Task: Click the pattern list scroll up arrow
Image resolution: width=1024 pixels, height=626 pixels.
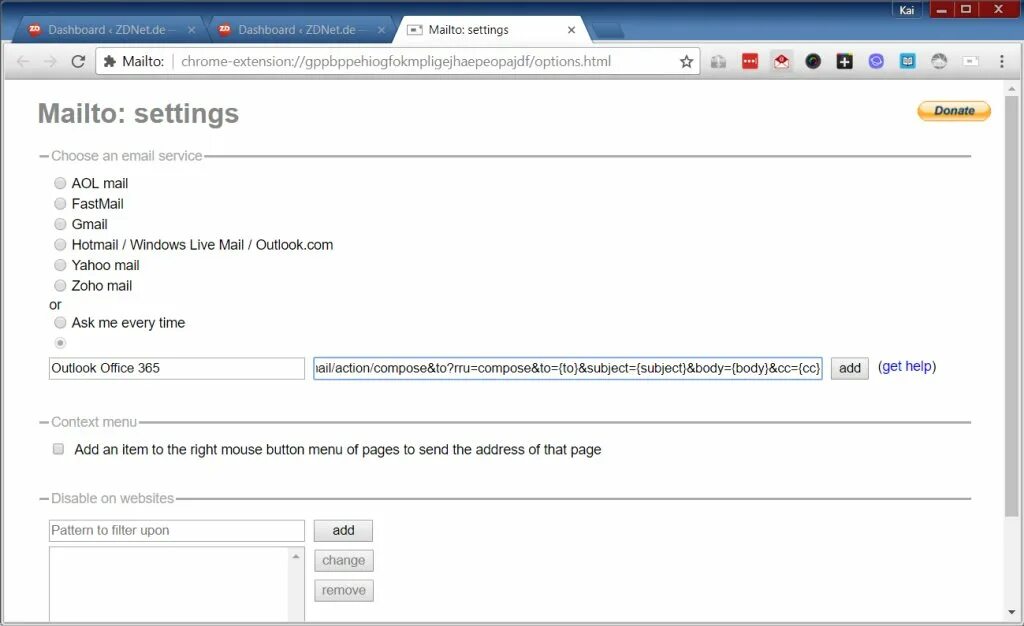Action: [296, 557]
